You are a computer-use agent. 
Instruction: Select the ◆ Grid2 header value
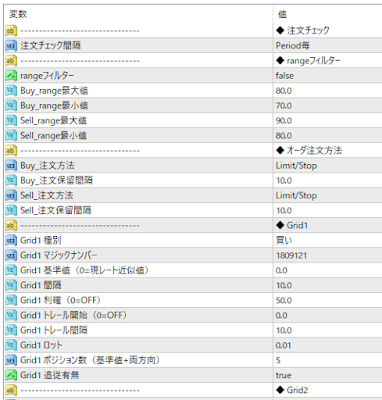tap(292, 390)
